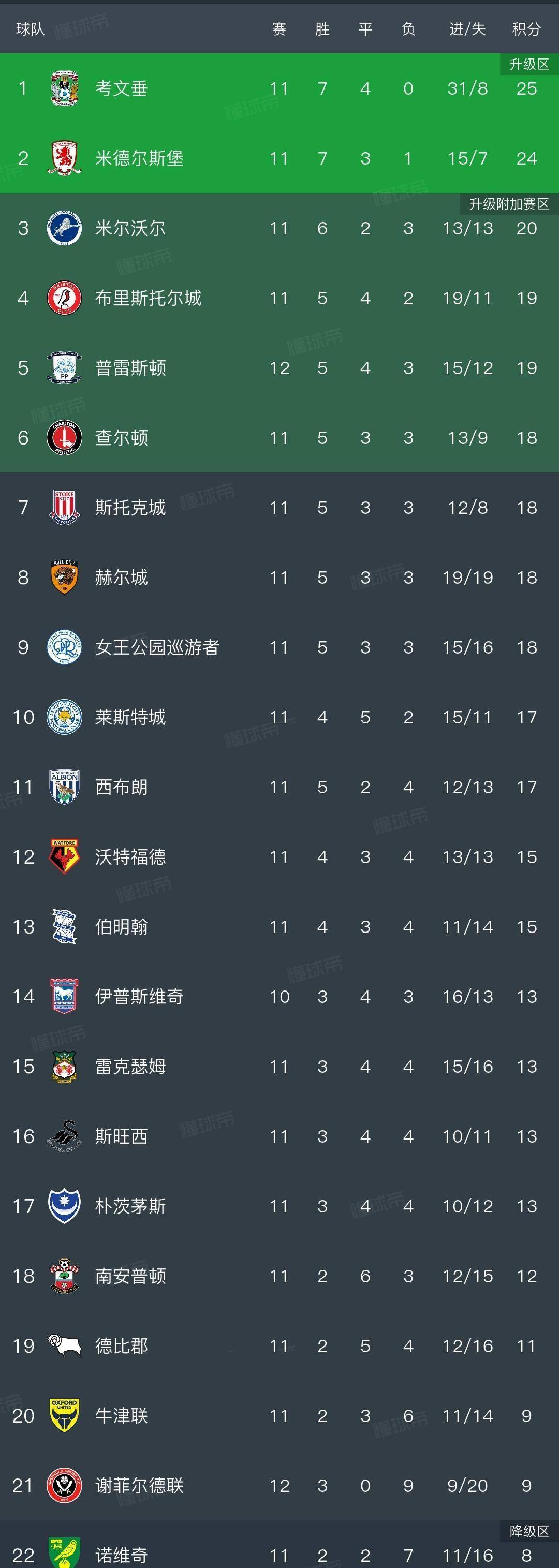Click the Stoke City badge
Viewport: 559px width, 1568px height.
coord(65,508)
